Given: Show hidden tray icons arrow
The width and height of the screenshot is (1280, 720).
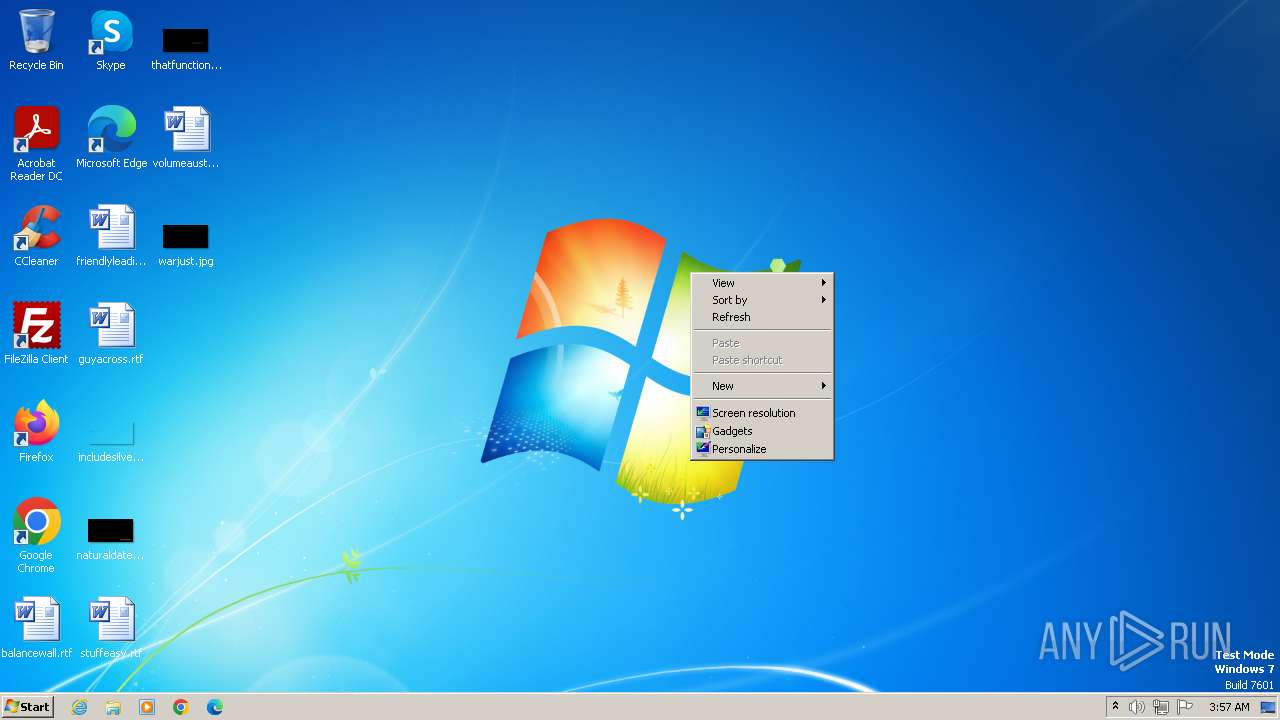Looking at the screenshot, I should click(1115, 707).
